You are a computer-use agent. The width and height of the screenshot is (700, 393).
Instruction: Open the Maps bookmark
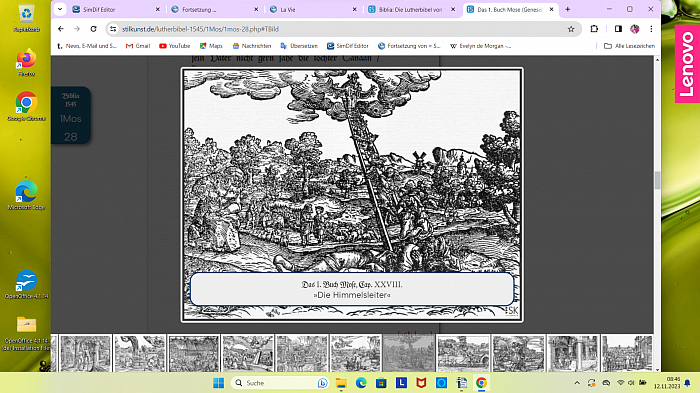click(211, 46)
